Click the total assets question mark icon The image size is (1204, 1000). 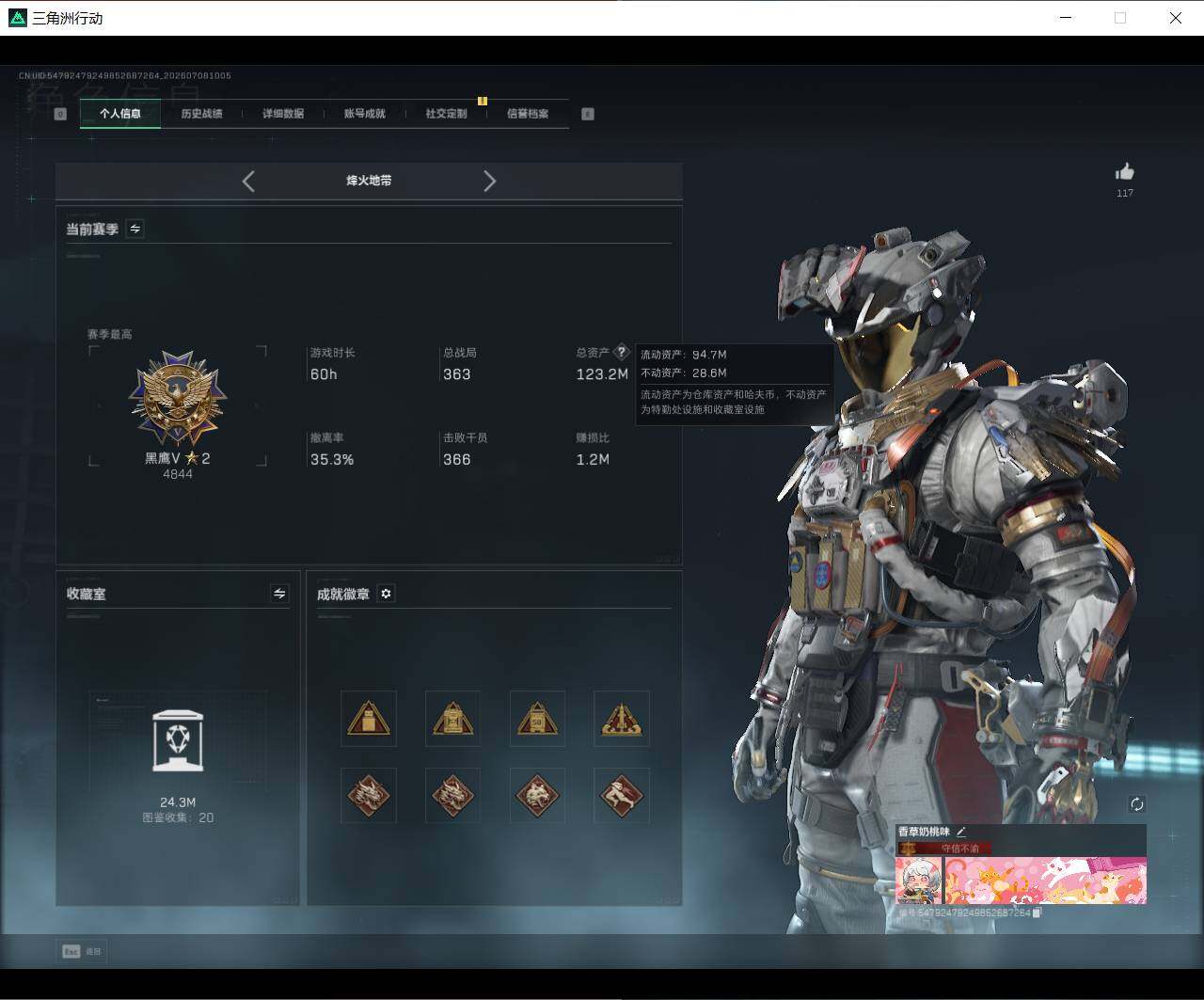tap(621, 352)
